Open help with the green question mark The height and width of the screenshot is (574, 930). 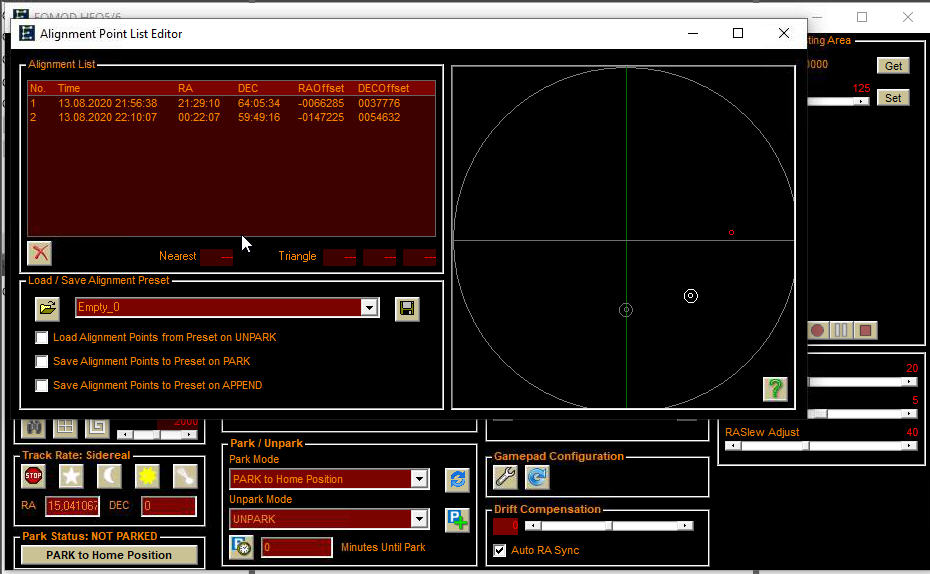[x=774, y=389]
